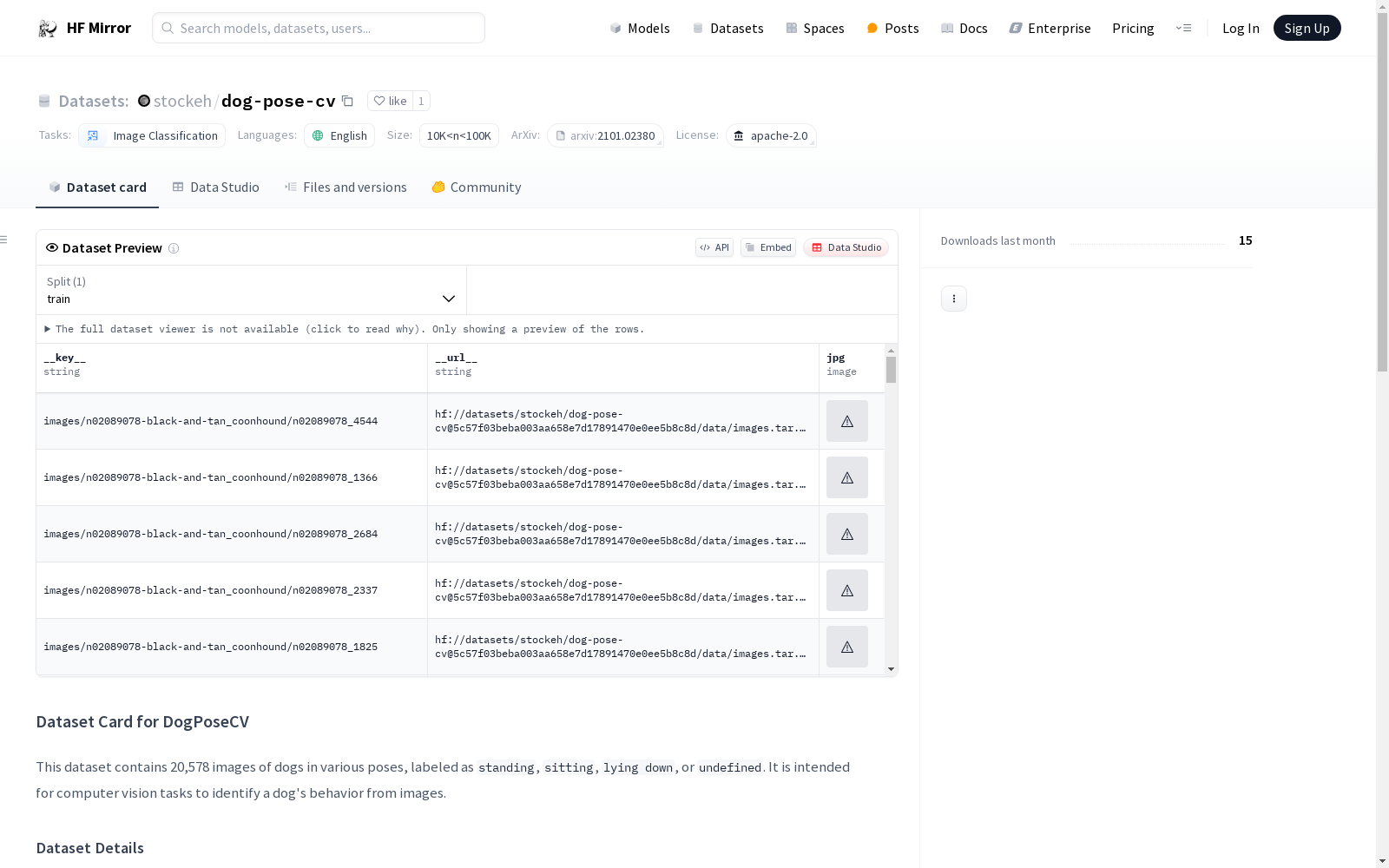Open Models in the top navigation
The width and height of the screenshot is (1389, 868).
pyautogui.click(x=640, y=29)
